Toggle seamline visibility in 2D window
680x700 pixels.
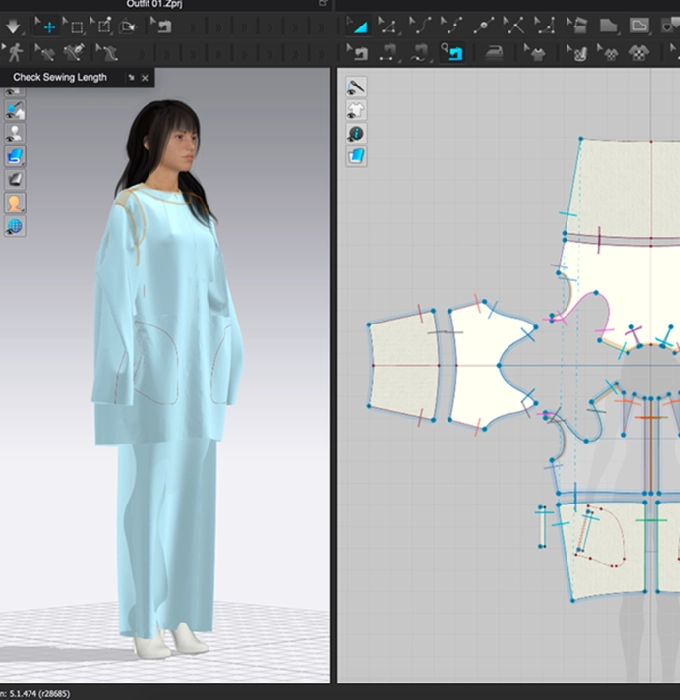pyautogui.click(x=357, y=88)
